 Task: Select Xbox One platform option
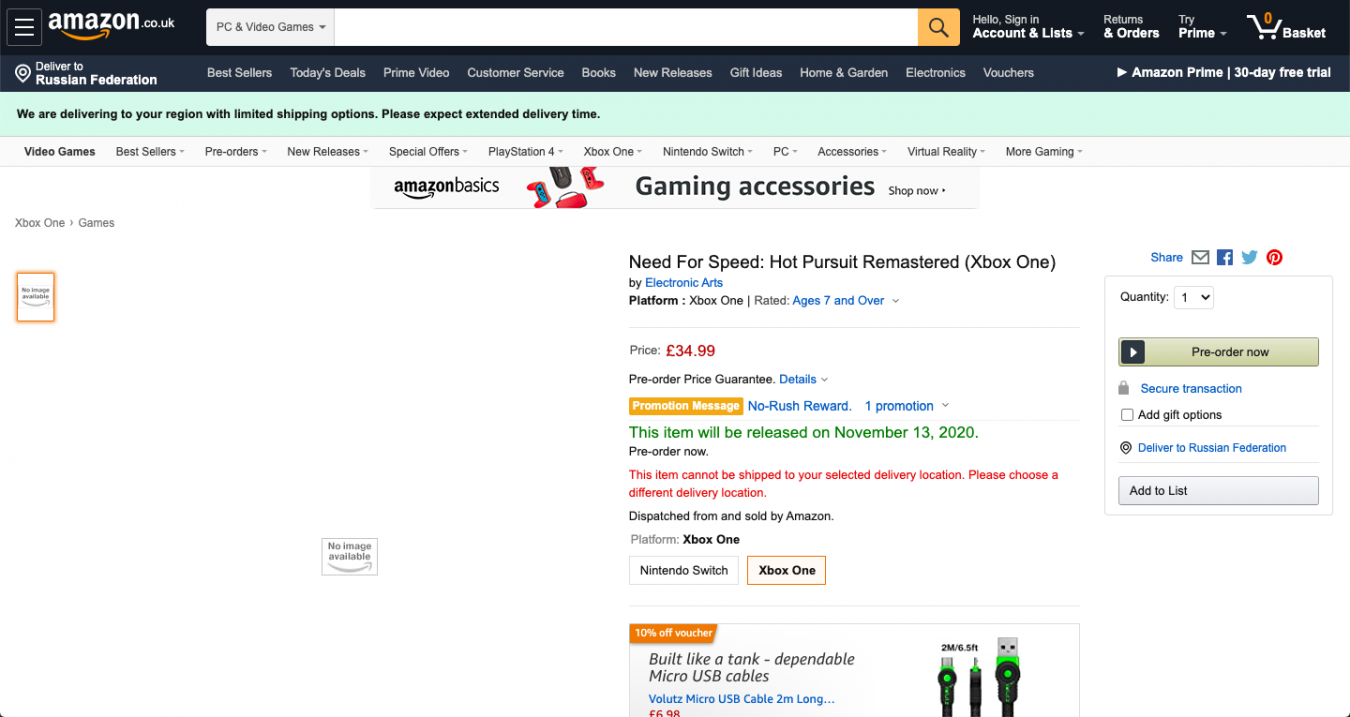(x=786, y=570)
